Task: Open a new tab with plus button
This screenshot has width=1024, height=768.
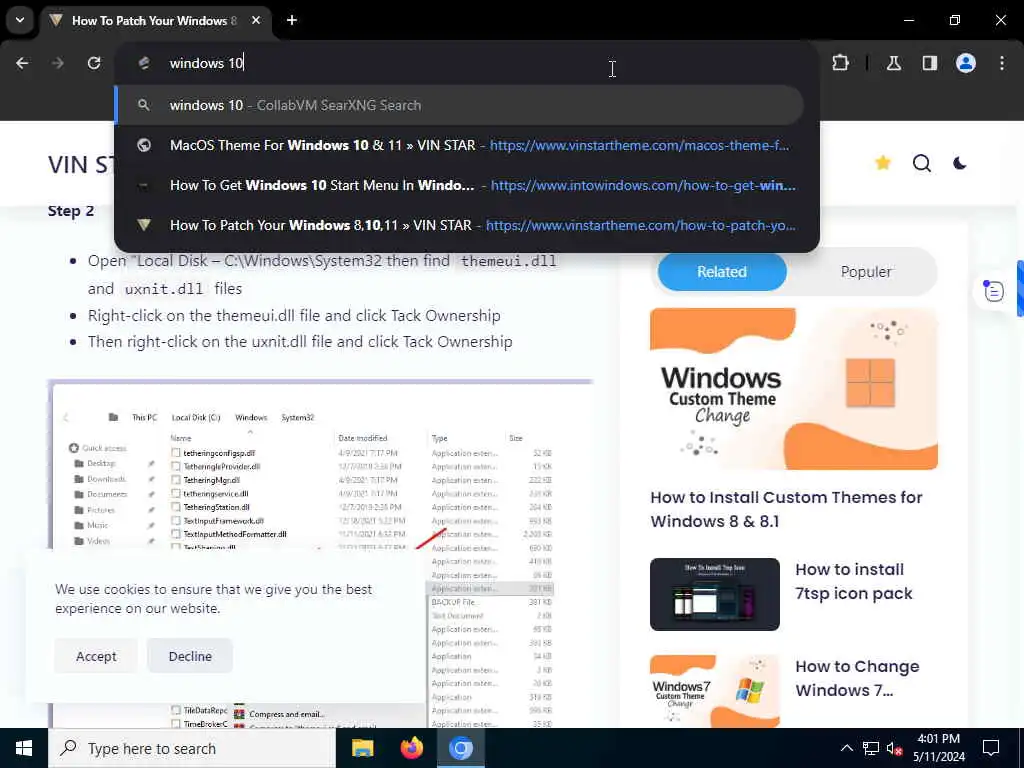Action: coord(292,20)
